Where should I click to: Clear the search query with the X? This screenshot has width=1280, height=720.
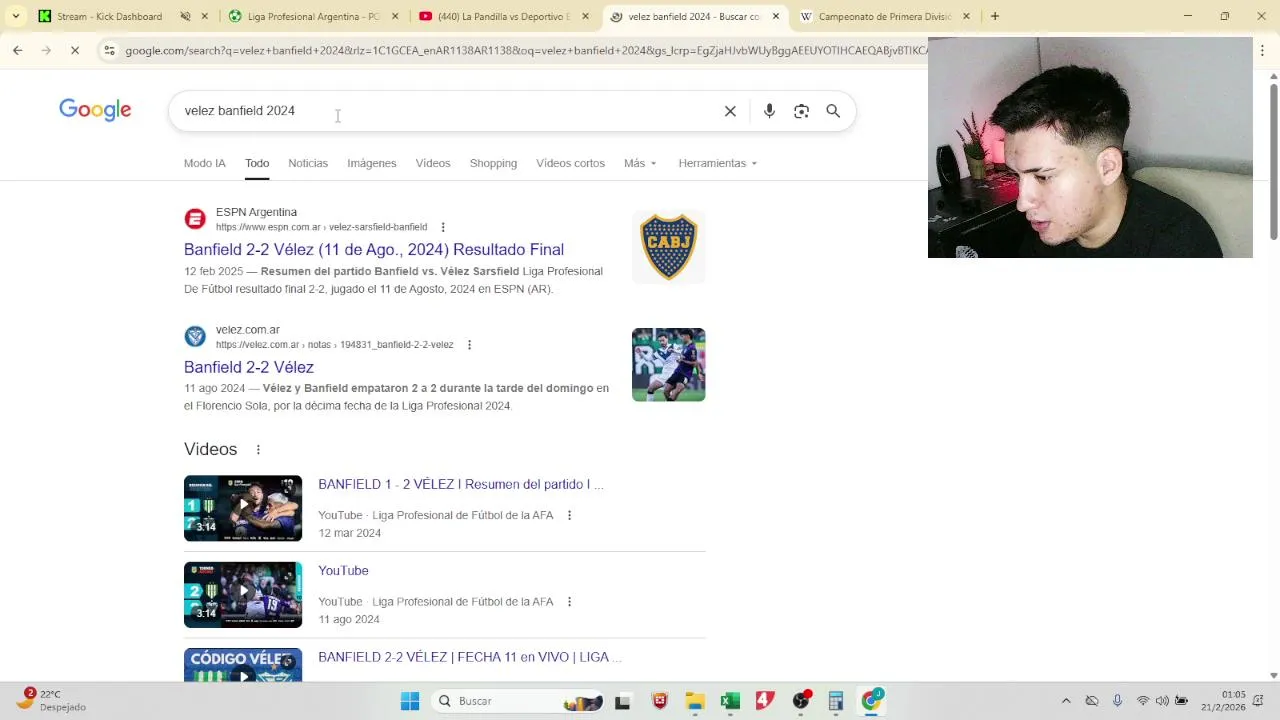point(730,111)
